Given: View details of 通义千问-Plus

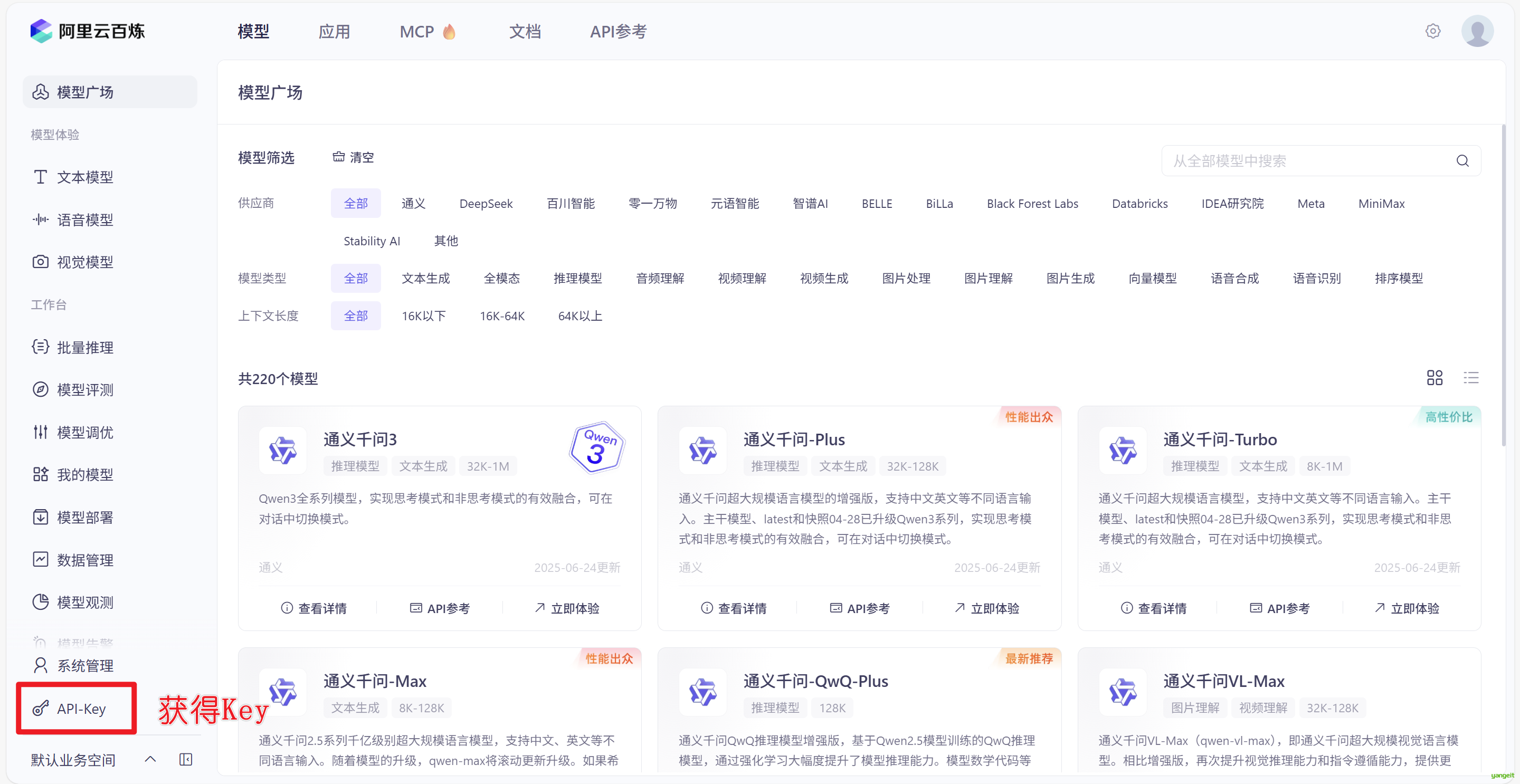Looking at the screenshot, I should pos(734,608).
